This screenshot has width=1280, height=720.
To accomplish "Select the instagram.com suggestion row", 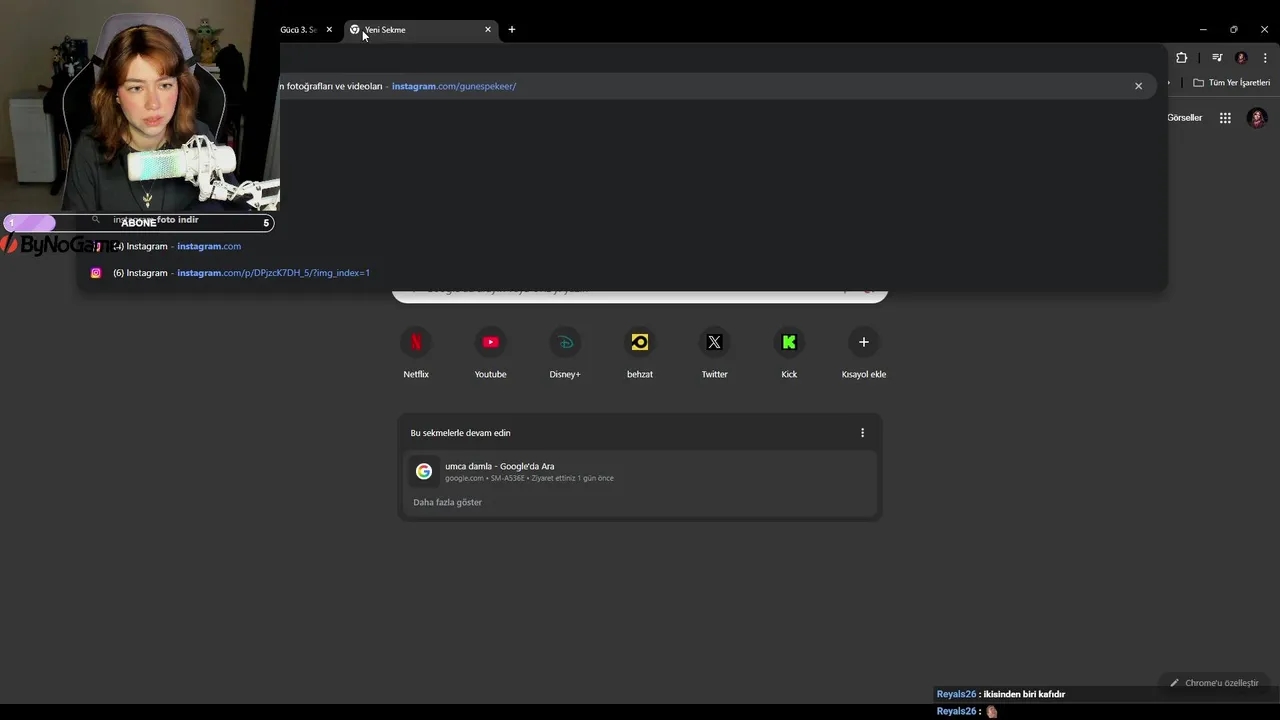I will point(622,246).
